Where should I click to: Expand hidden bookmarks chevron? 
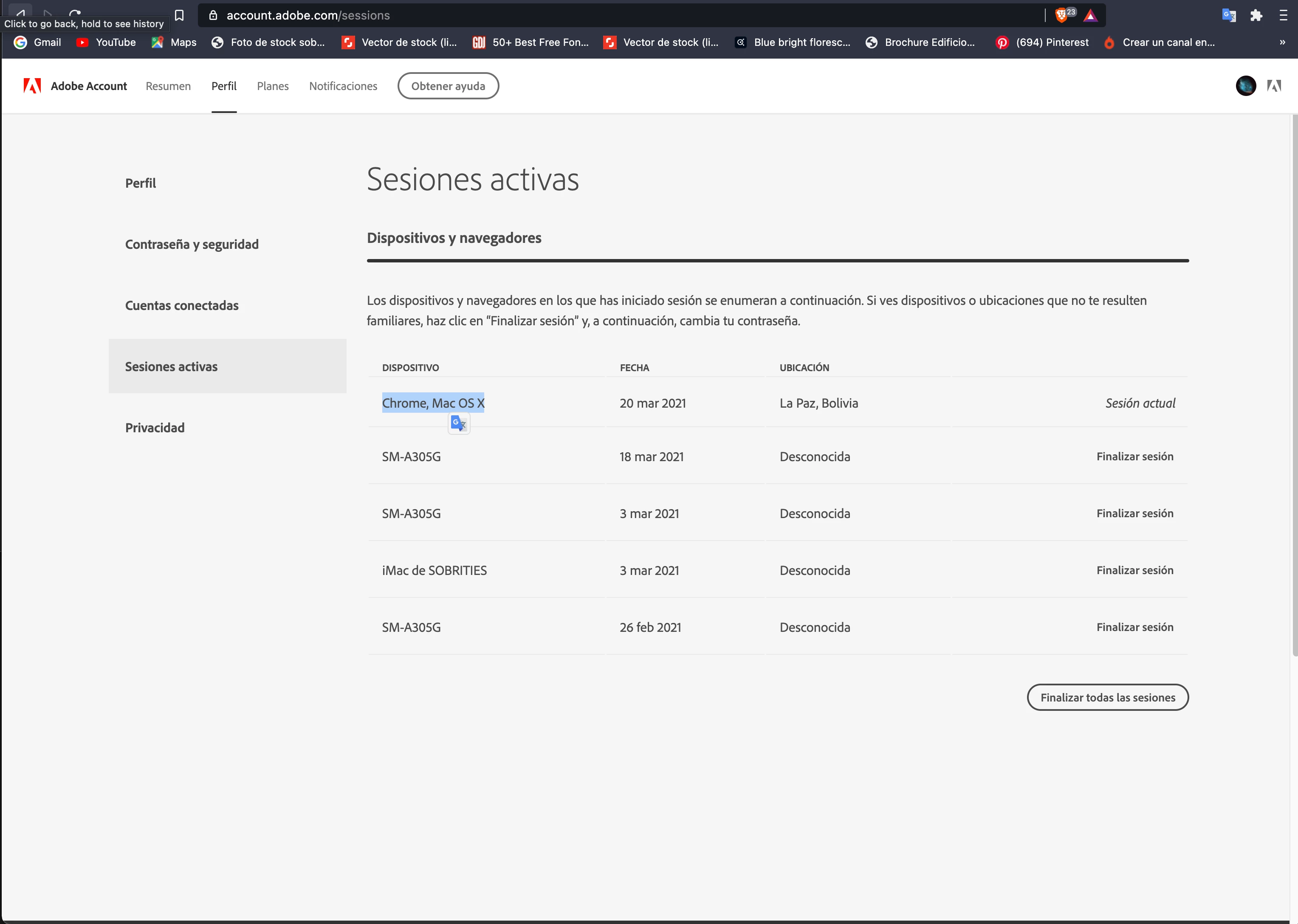pos(1282,42)
